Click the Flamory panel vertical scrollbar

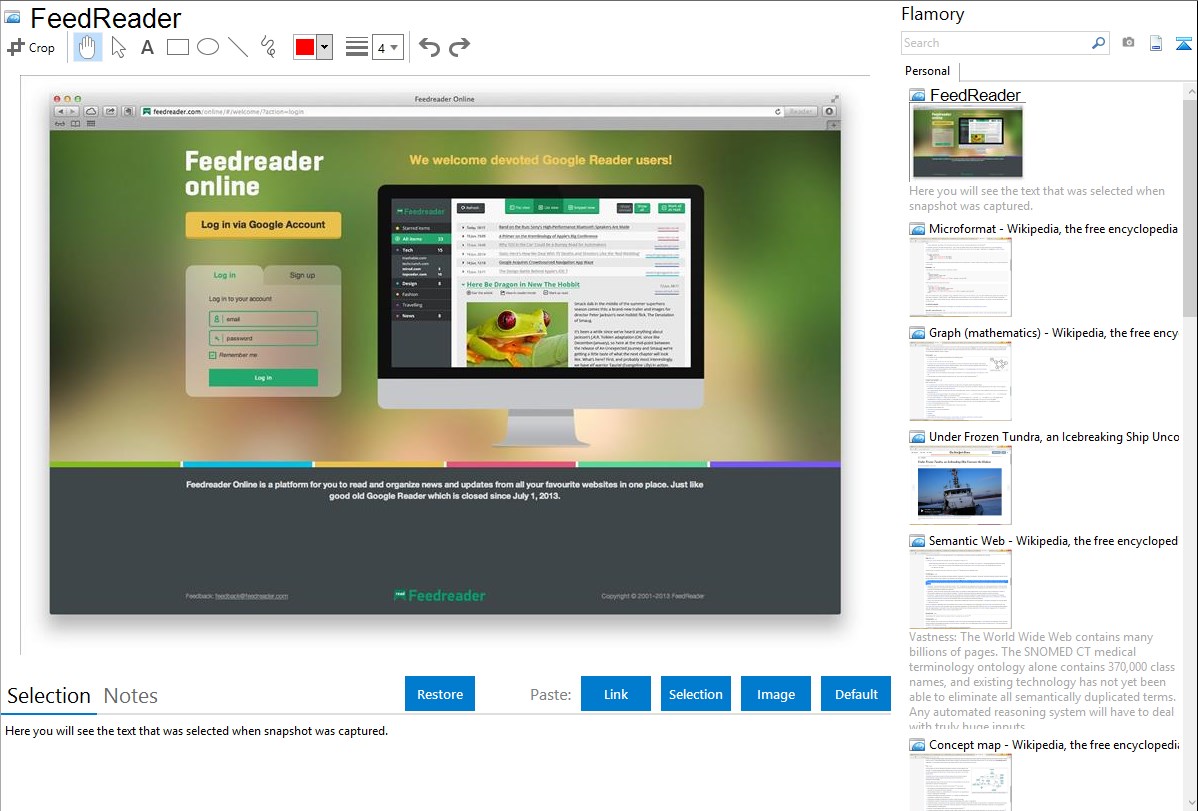point(1190,206)
